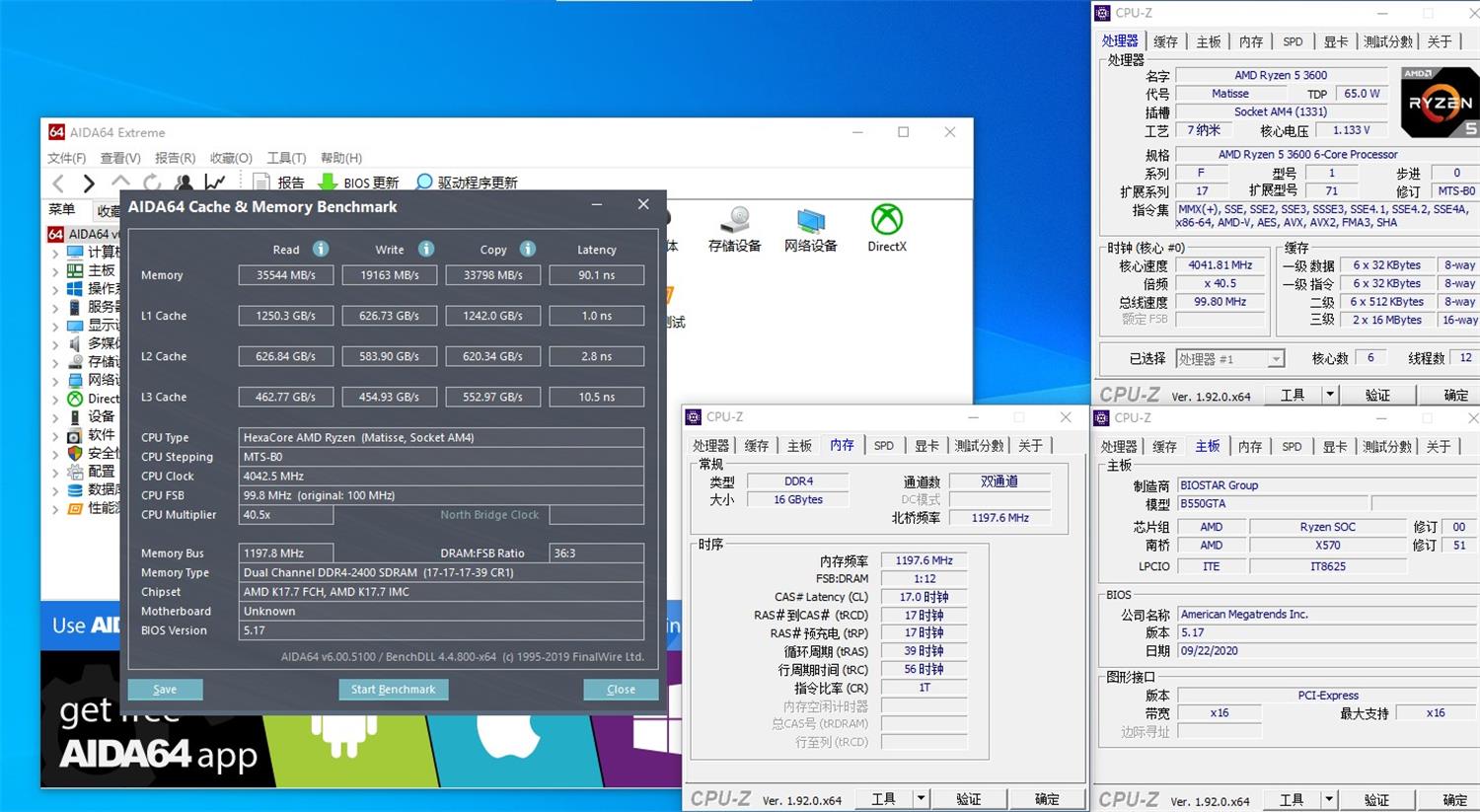Click 验证 in CPU-Z memory window
The image size is (1480, 812).
point(969,799)
